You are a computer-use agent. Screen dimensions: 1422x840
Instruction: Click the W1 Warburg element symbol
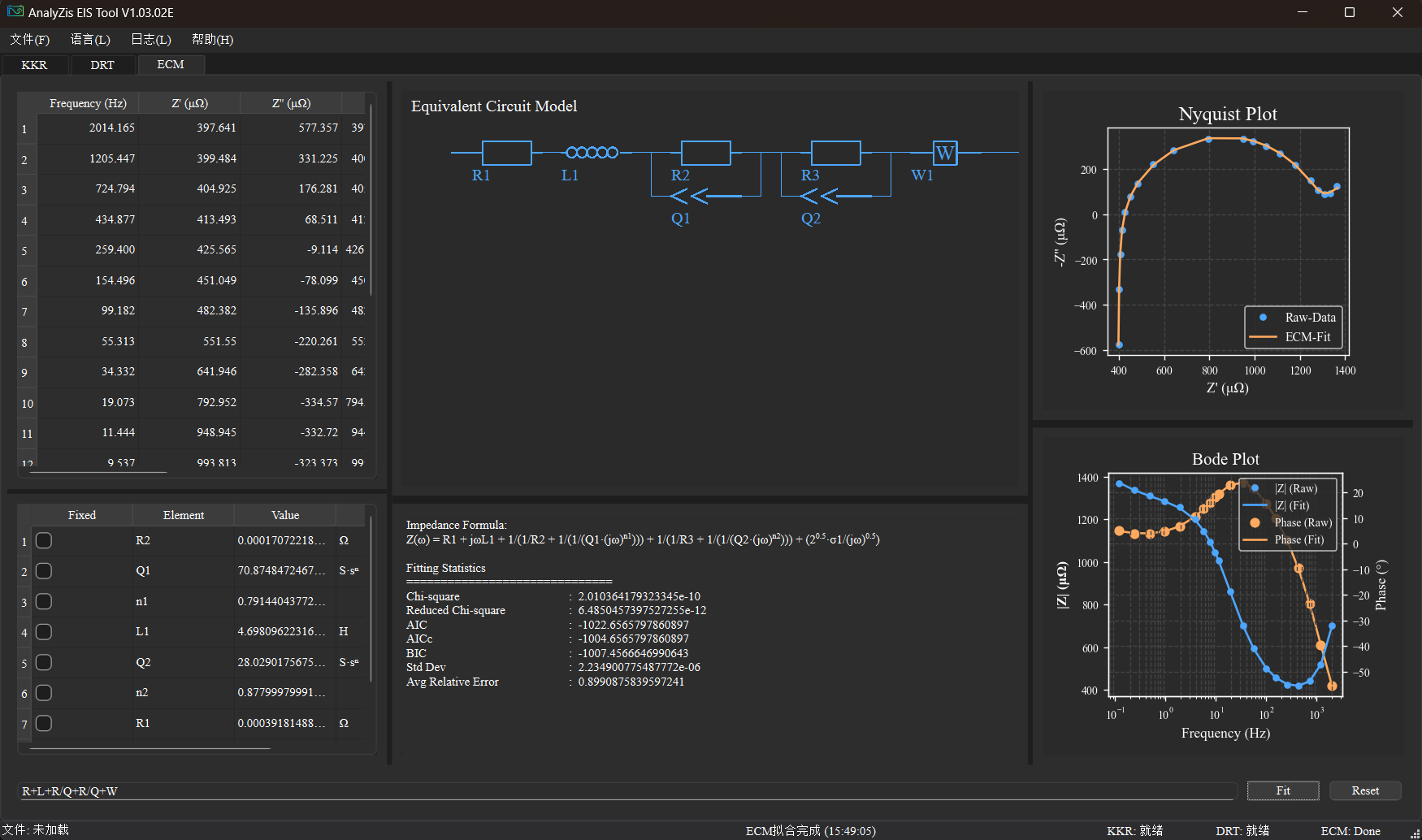(x=945, y=153)
